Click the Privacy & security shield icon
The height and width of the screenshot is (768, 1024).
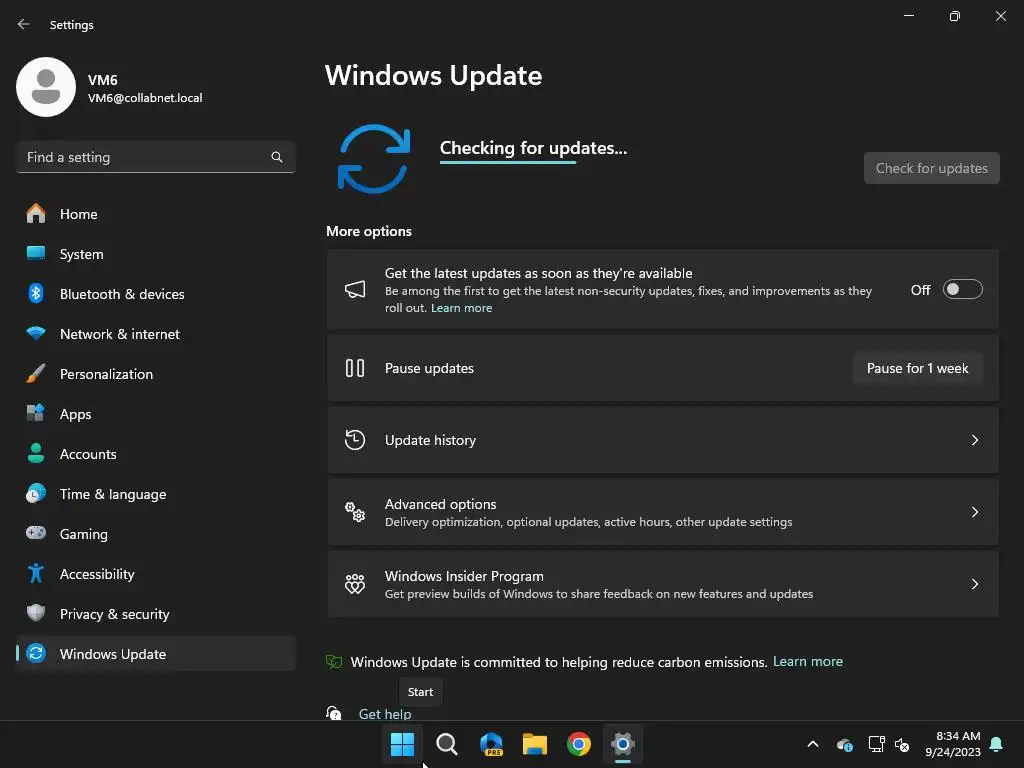point(36,613)
